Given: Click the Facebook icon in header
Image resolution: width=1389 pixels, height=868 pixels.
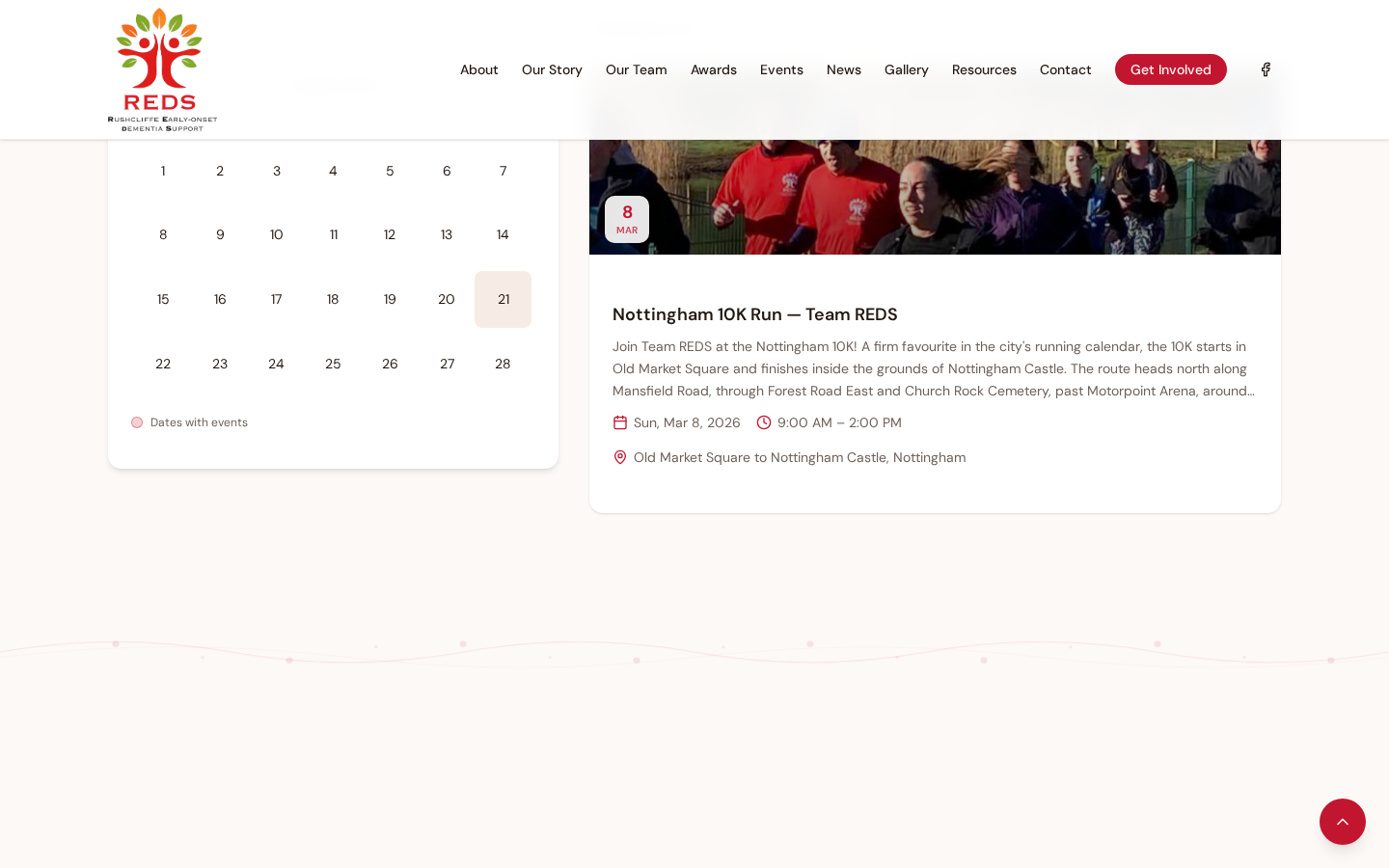Looking at the screenshot, I should pyautogui.click(x=1266, y=69).
